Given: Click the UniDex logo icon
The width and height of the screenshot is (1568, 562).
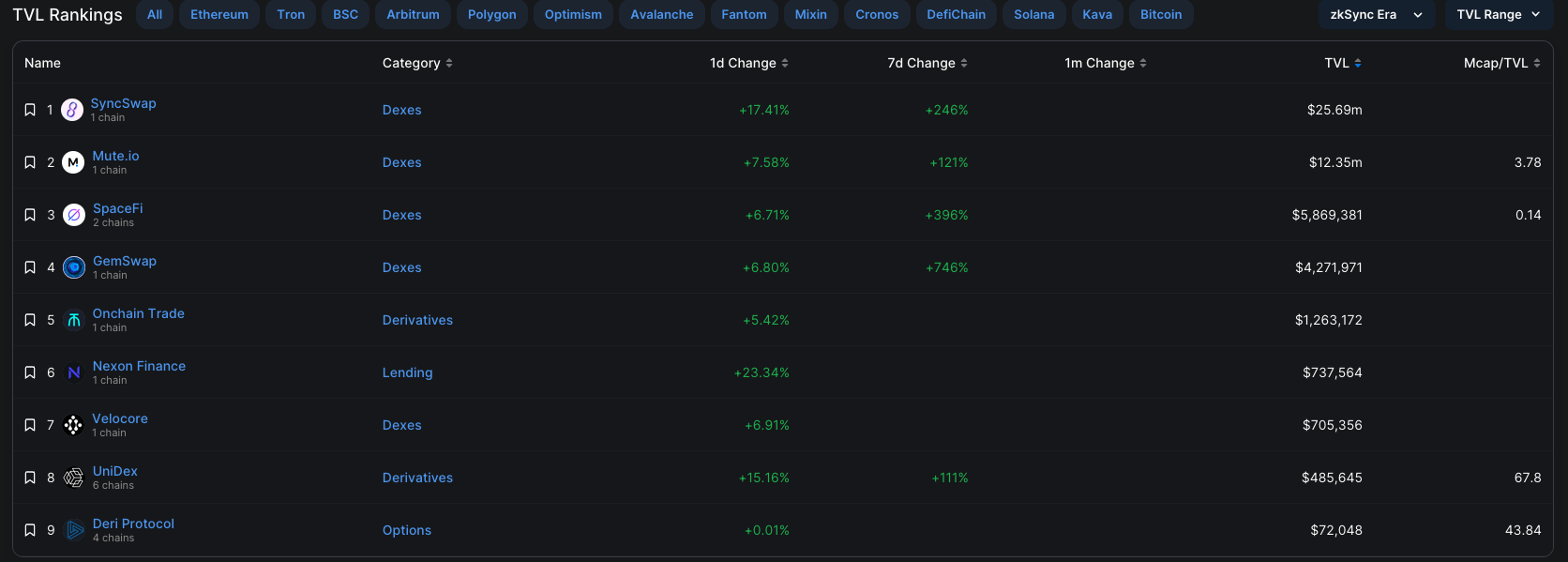Looking at the screenshot, I should coord(73,478).
